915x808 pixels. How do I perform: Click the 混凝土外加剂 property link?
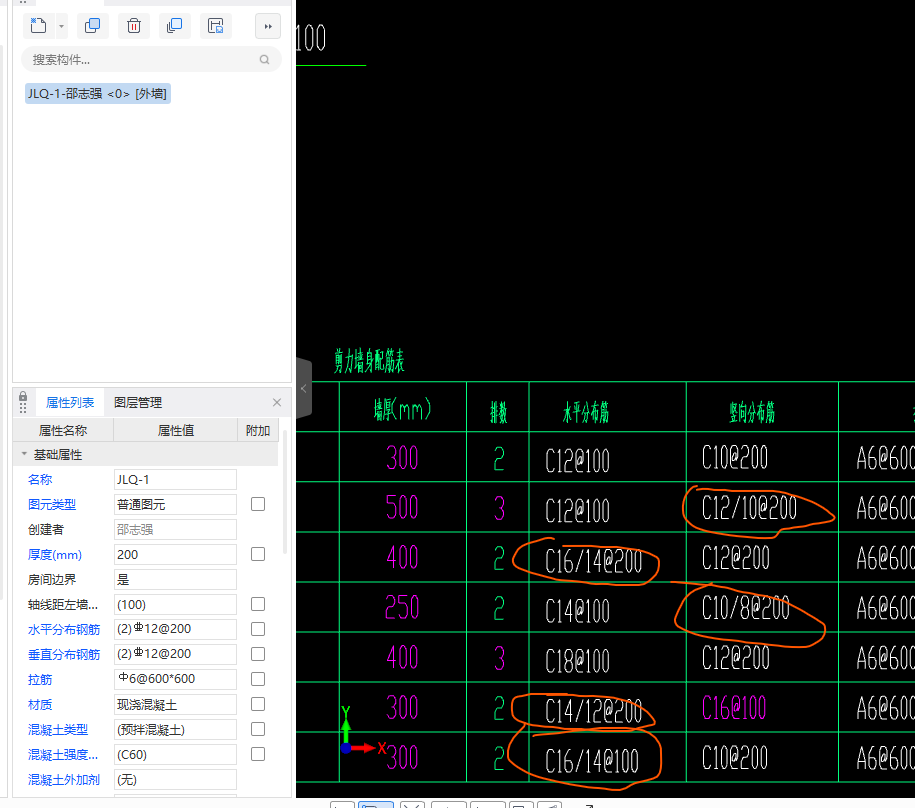pos(64,780)
